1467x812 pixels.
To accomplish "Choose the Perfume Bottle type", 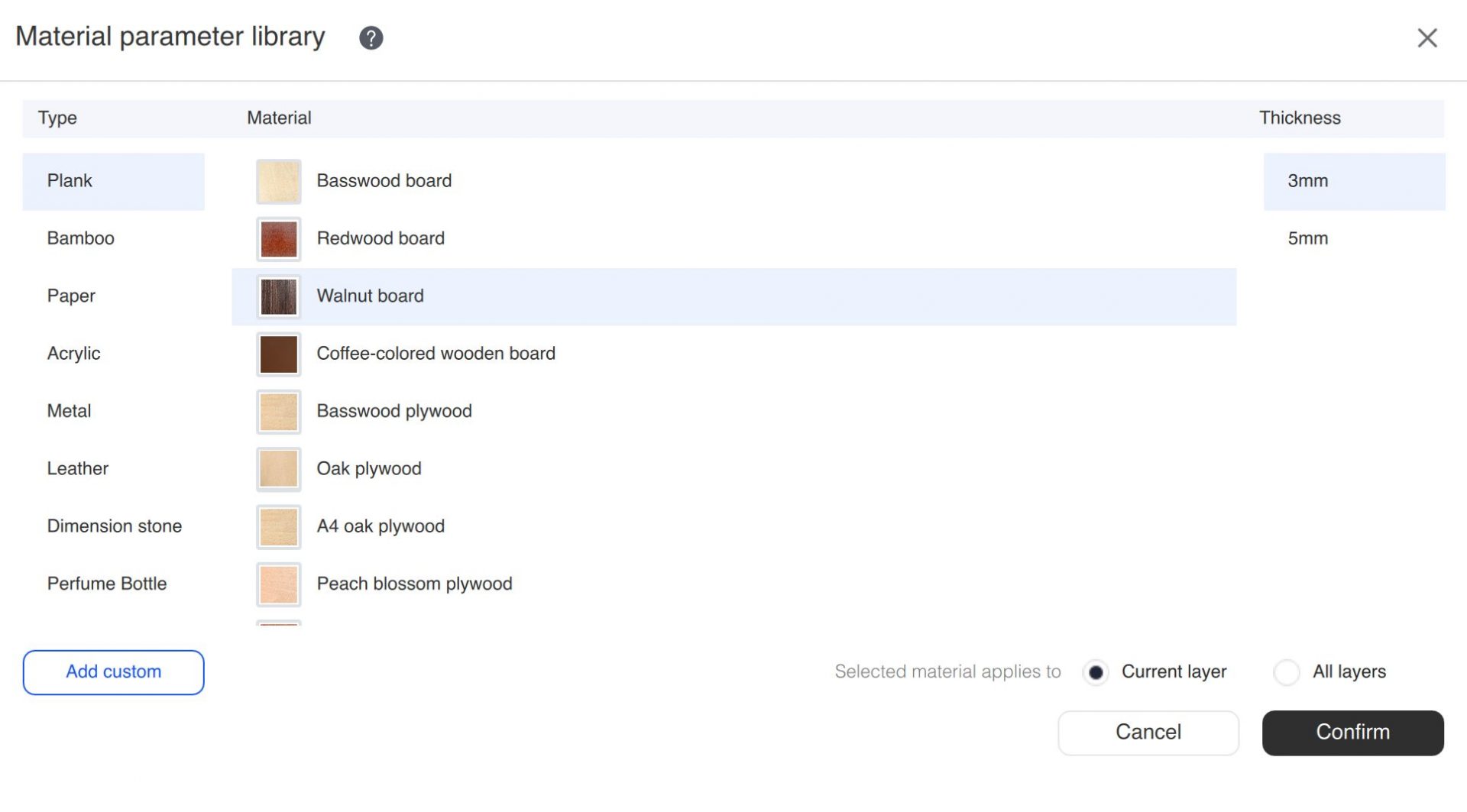I will (107, 584).
